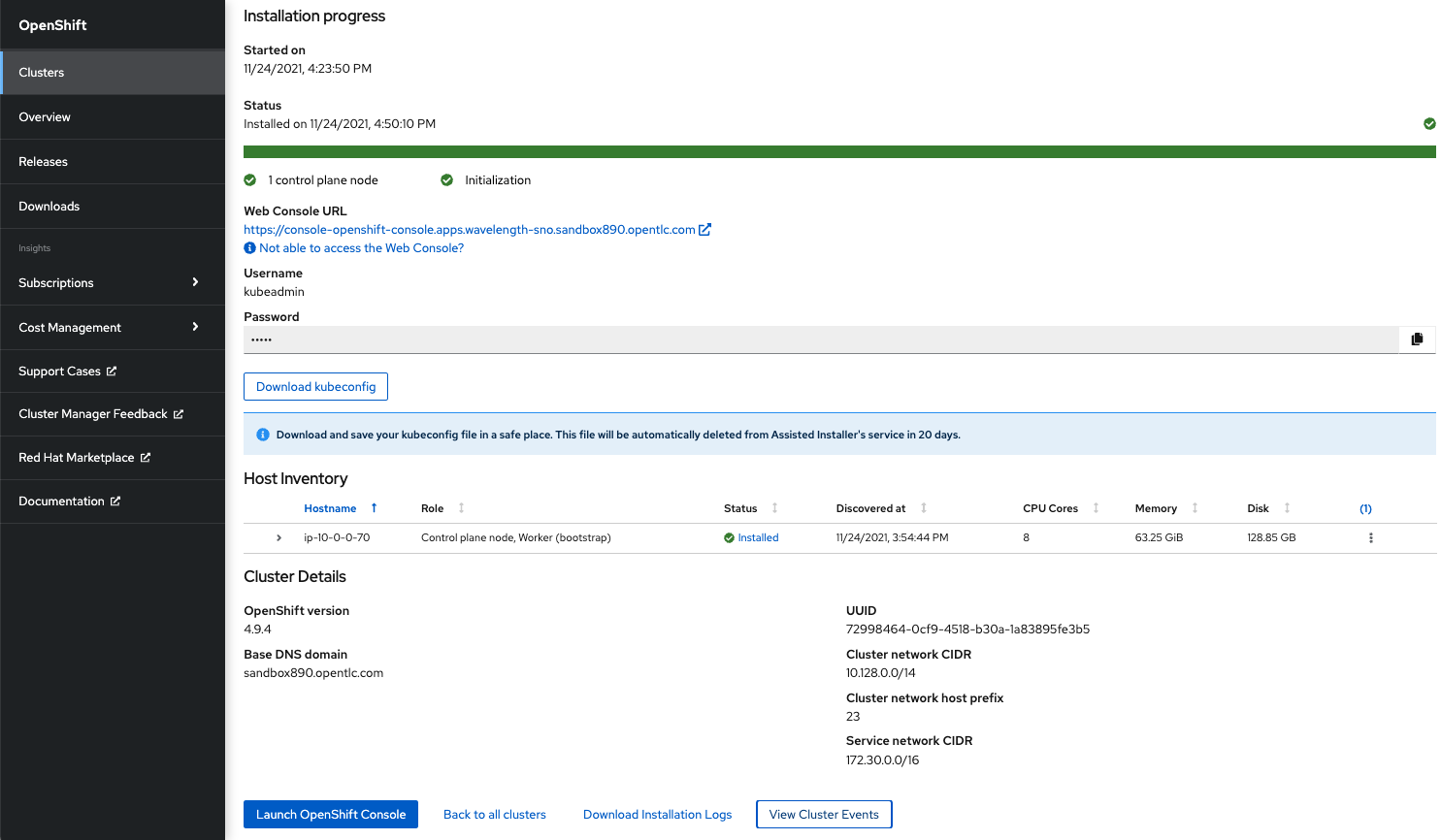
Task: Open the kebab menu for host ip-10-0-0-70
Action: pos(1370,537)
